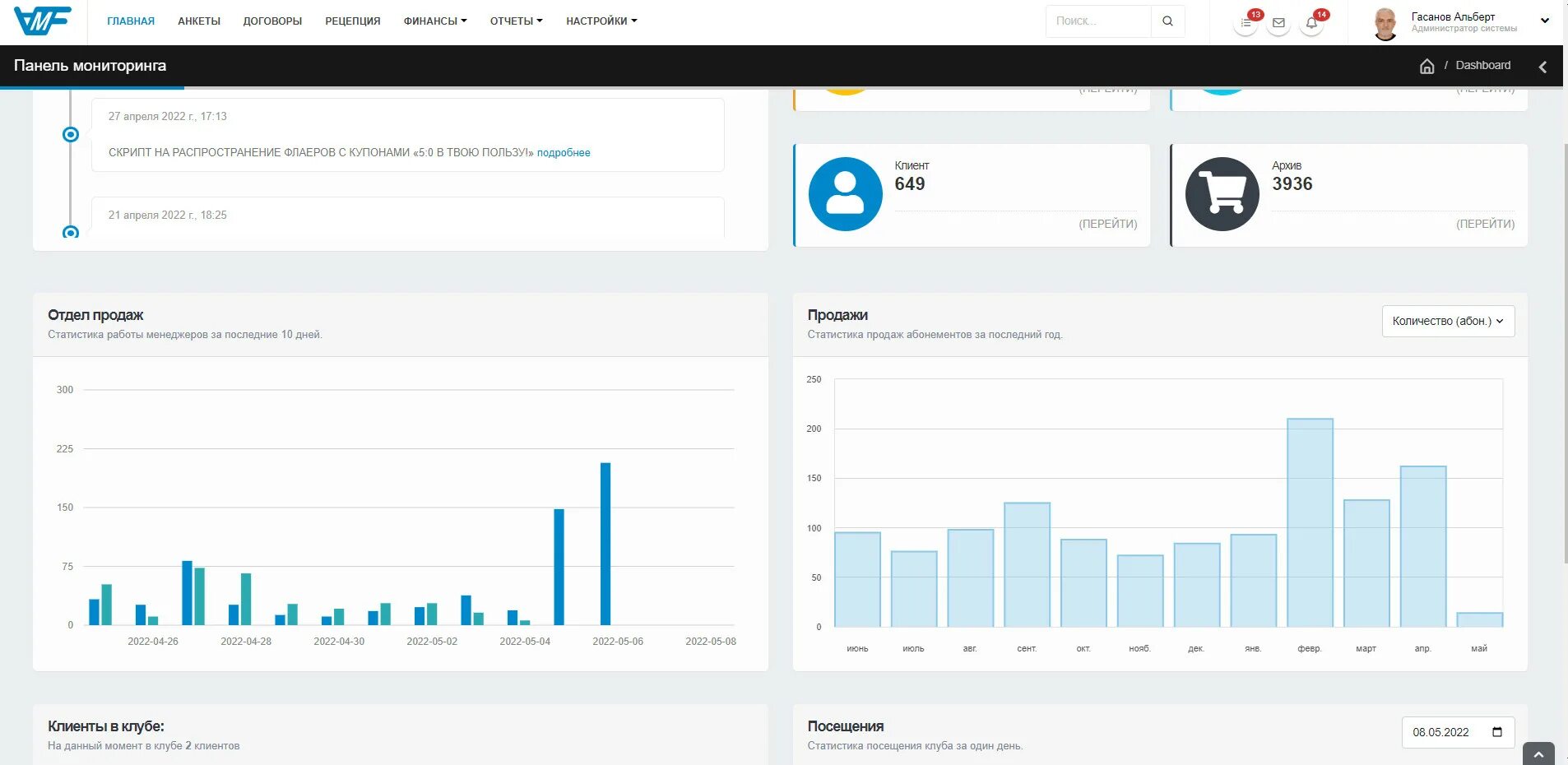
Task: Click the Dashboard breadcrumb link
Action: pos(1483,66)
